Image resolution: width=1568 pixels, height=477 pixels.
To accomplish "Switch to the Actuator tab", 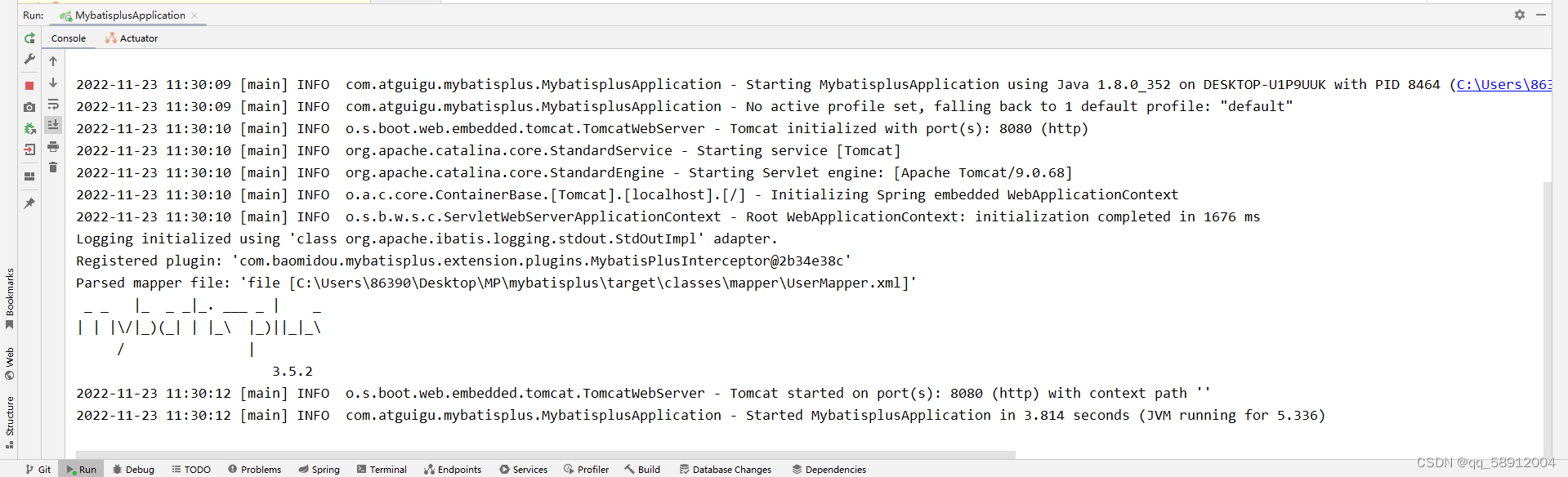I will [131, 38].
